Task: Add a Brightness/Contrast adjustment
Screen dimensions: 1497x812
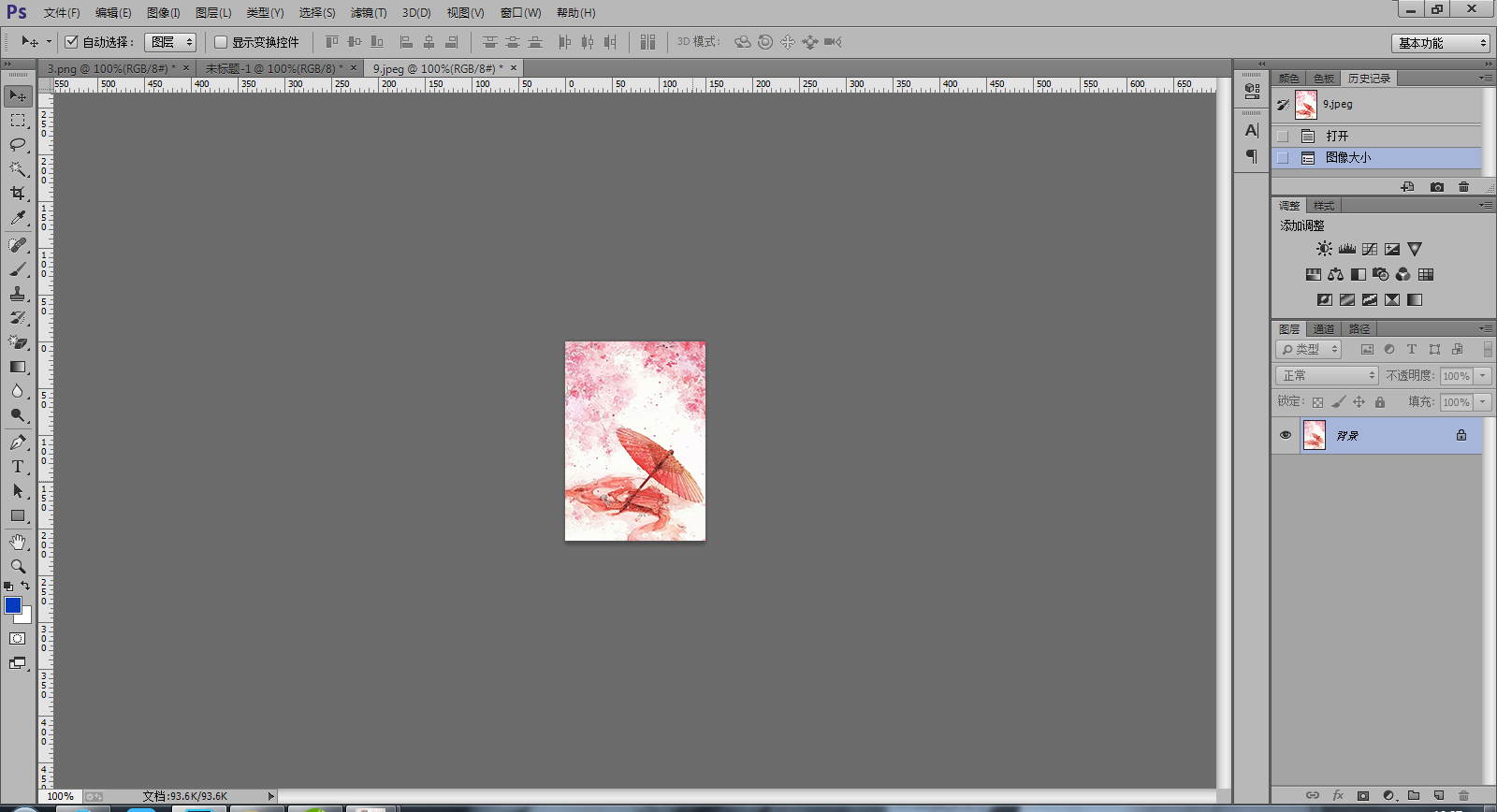Action: tap(1324, 249)
